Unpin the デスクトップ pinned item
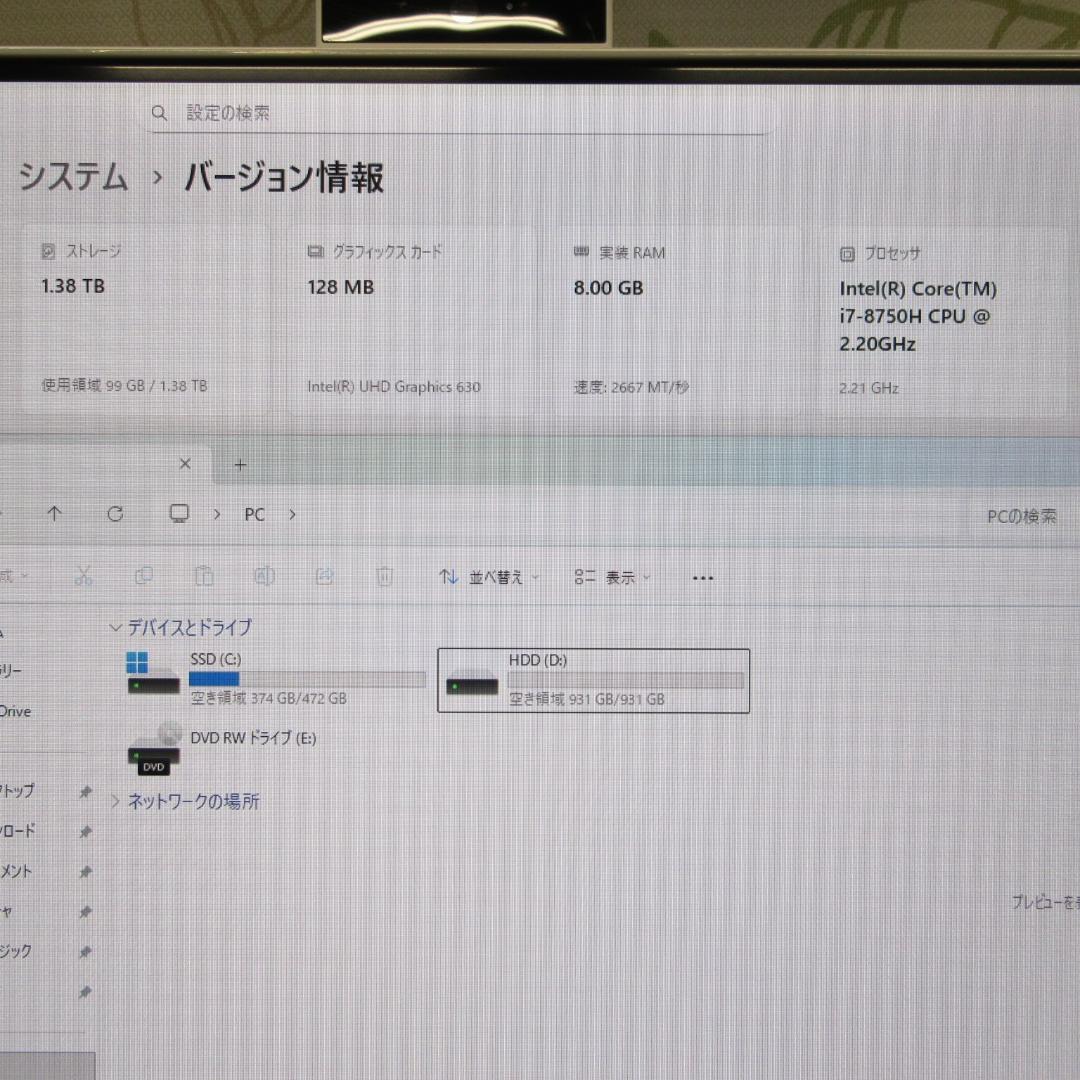The height and width of the screenshot is (1080, 1080). (85, 791)
